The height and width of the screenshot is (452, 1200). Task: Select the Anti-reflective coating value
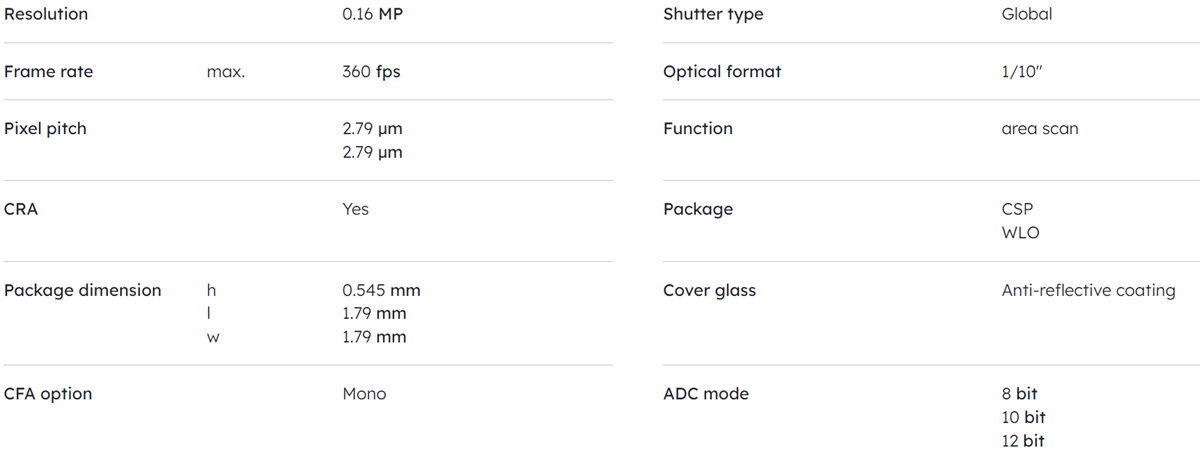coord(1088,290)
